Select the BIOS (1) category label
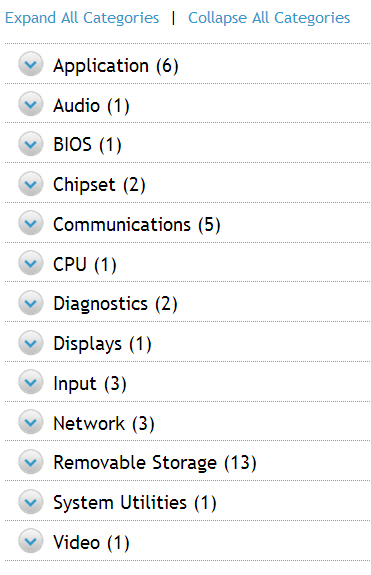The width and height of the screenshot is (371, 575). pos(87,145)
